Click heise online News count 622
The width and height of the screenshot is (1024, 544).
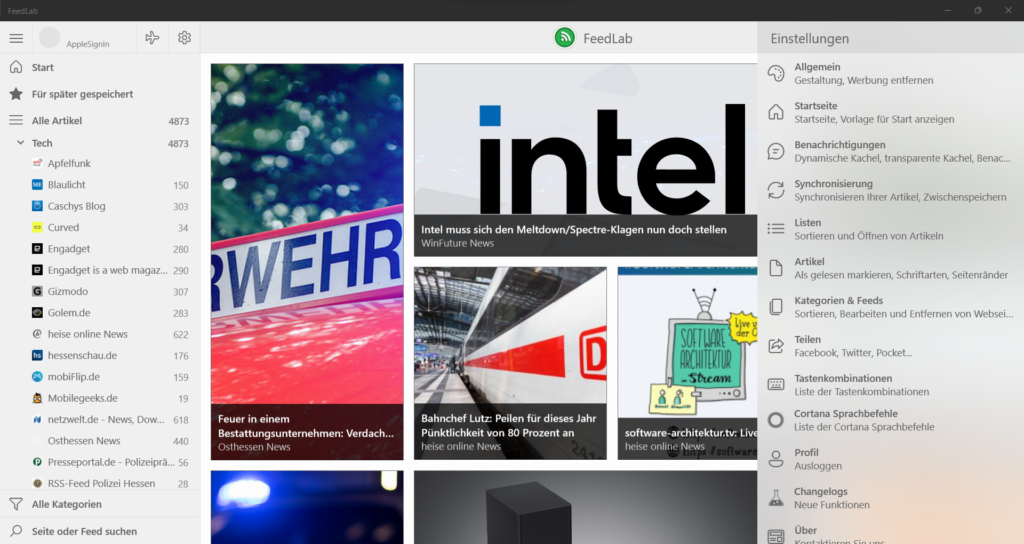pos(181,334)
